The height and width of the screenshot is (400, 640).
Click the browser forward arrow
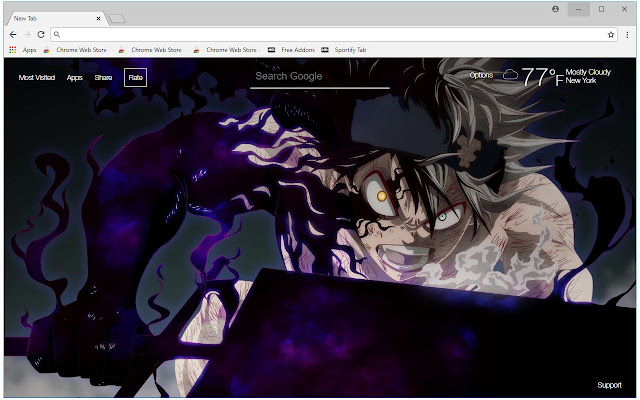[27, 35]
